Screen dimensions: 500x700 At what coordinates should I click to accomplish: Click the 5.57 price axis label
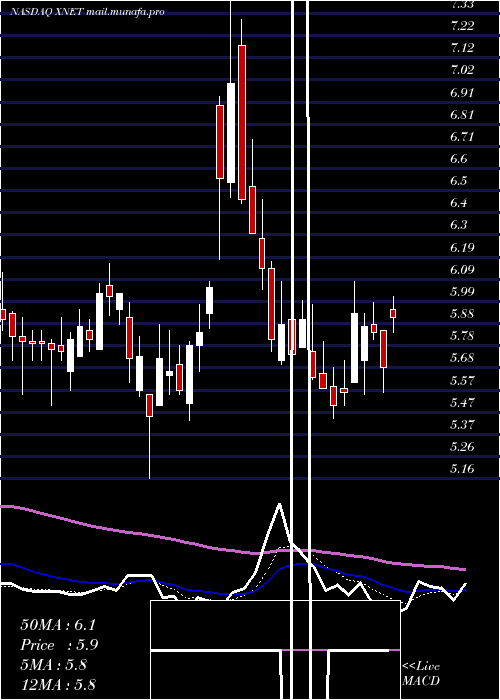point(462,380)
